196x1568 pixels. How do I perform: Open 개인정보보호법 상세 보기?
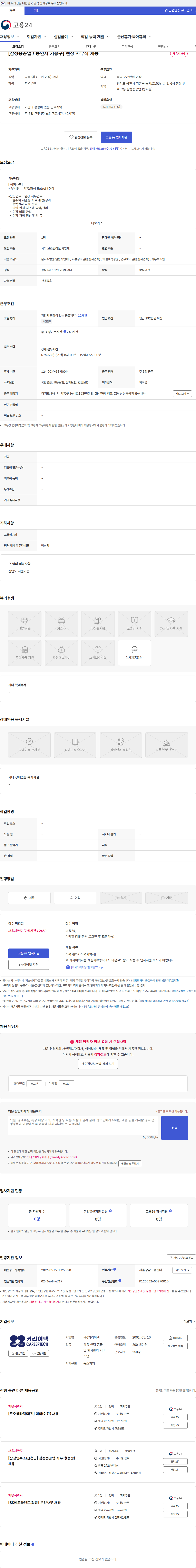pyautogui.click(x=98, y=1064)
